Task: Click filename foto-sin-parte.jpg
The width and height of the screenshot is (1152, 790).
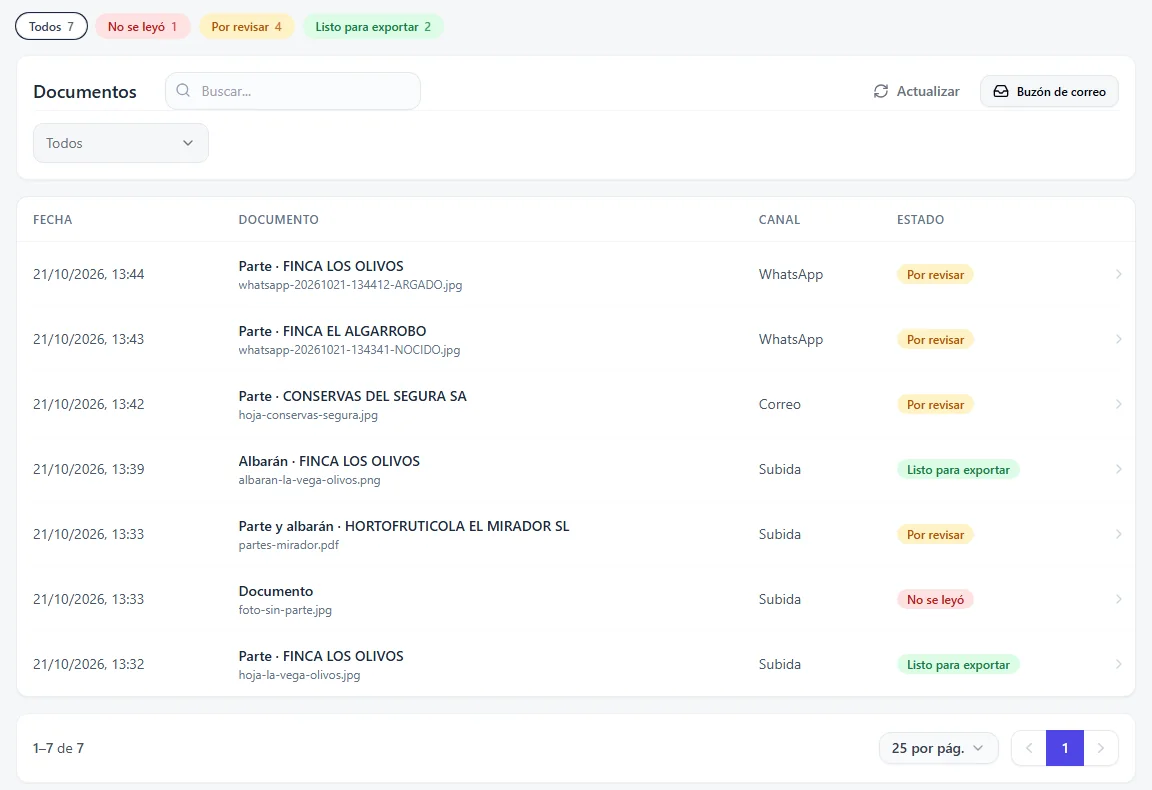Action: 285,610
